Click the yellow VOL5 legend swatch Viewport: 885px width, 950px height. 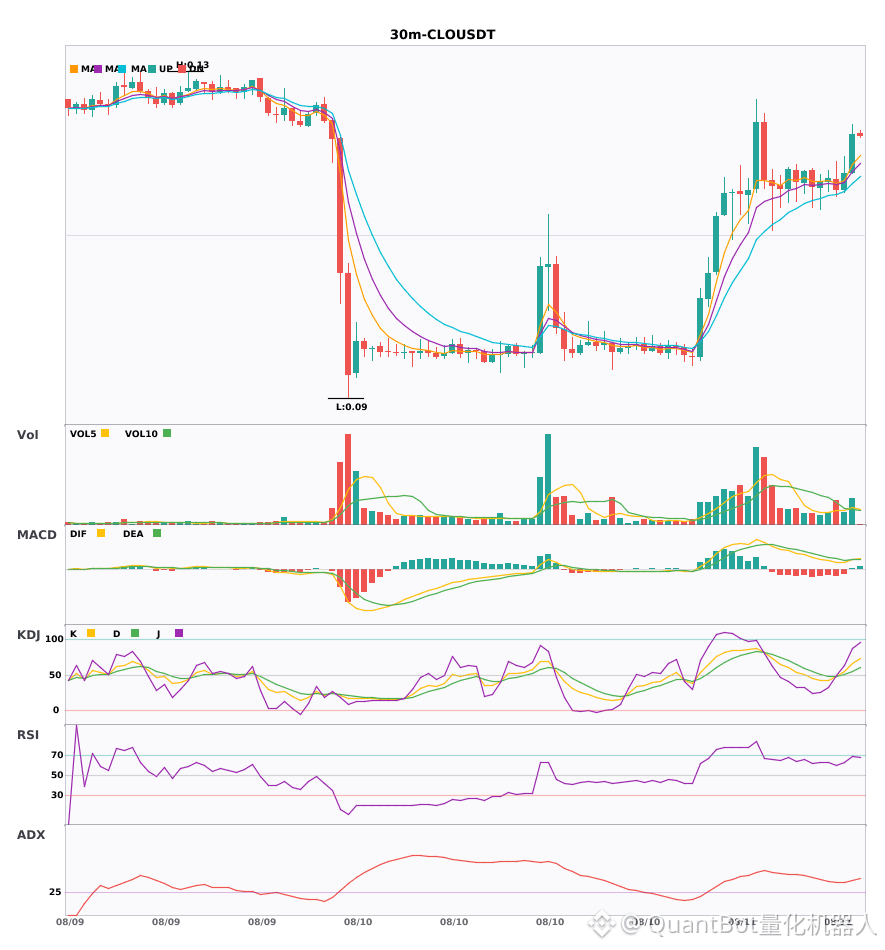[105, 433]
